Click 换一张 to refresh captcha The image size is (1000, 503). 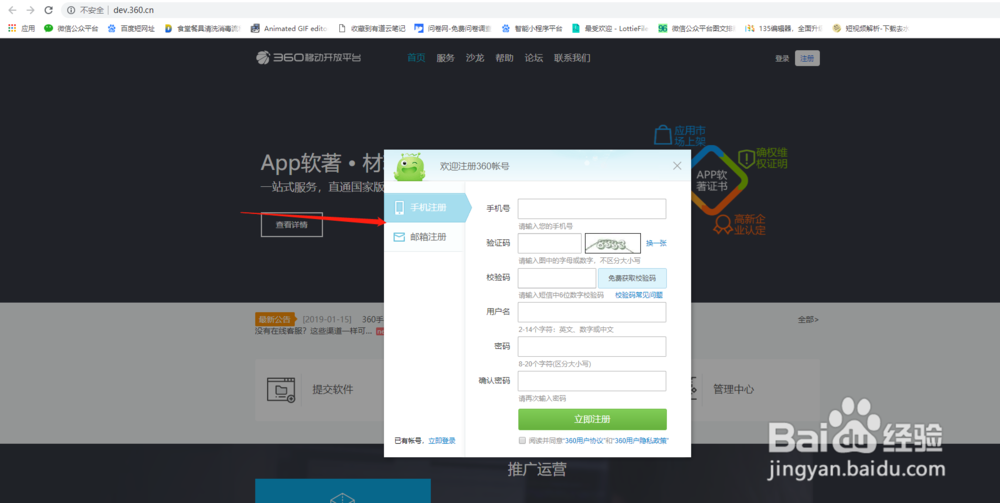coord(656,244)
